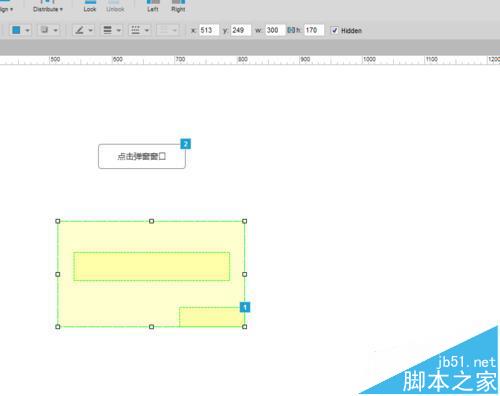
Task: Click the blue fill color swatch
Action: click(16, 30)
